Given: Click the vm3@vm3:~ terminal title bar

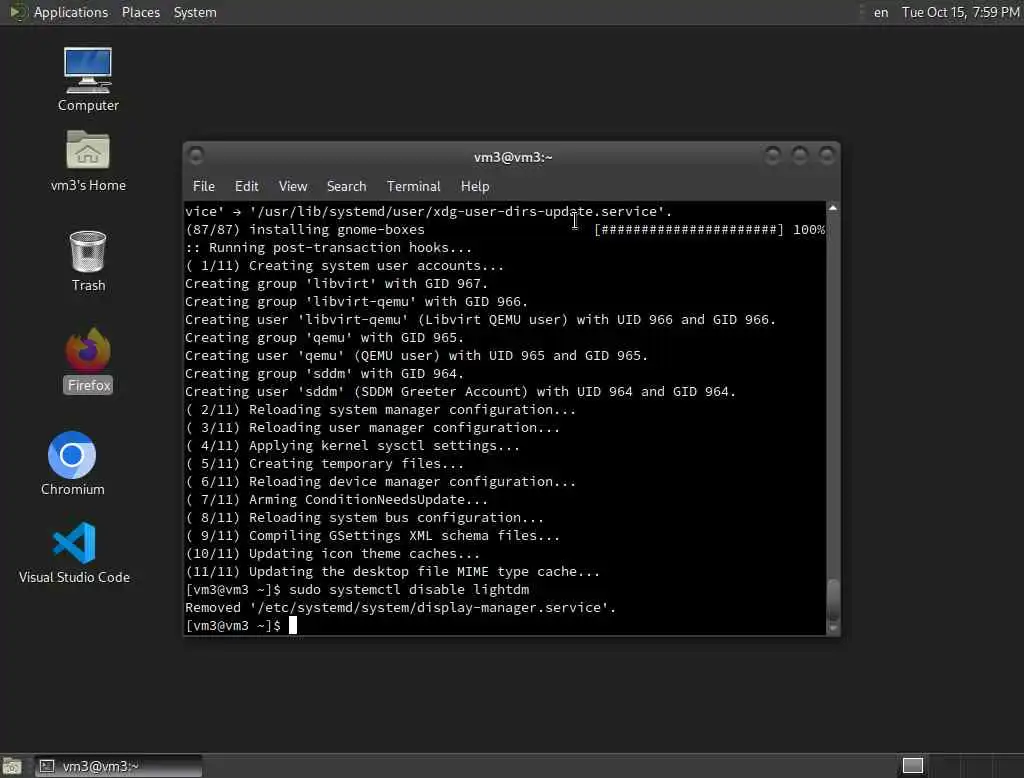Looking at the screenshot, I should pyautogui.click(x=513, y=157).
